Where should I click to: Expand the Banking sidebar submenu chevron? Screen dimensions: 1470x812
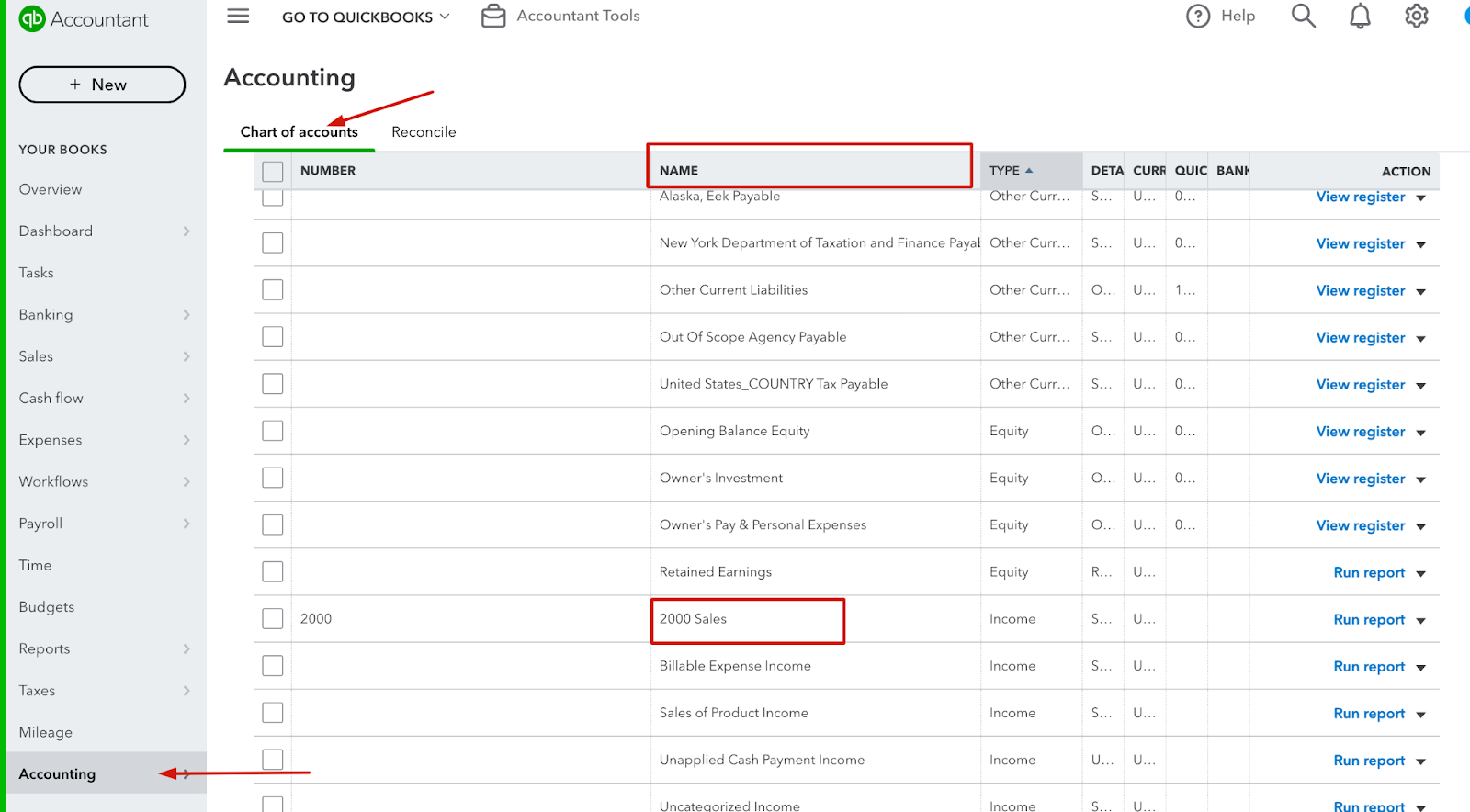coord(187,315)
